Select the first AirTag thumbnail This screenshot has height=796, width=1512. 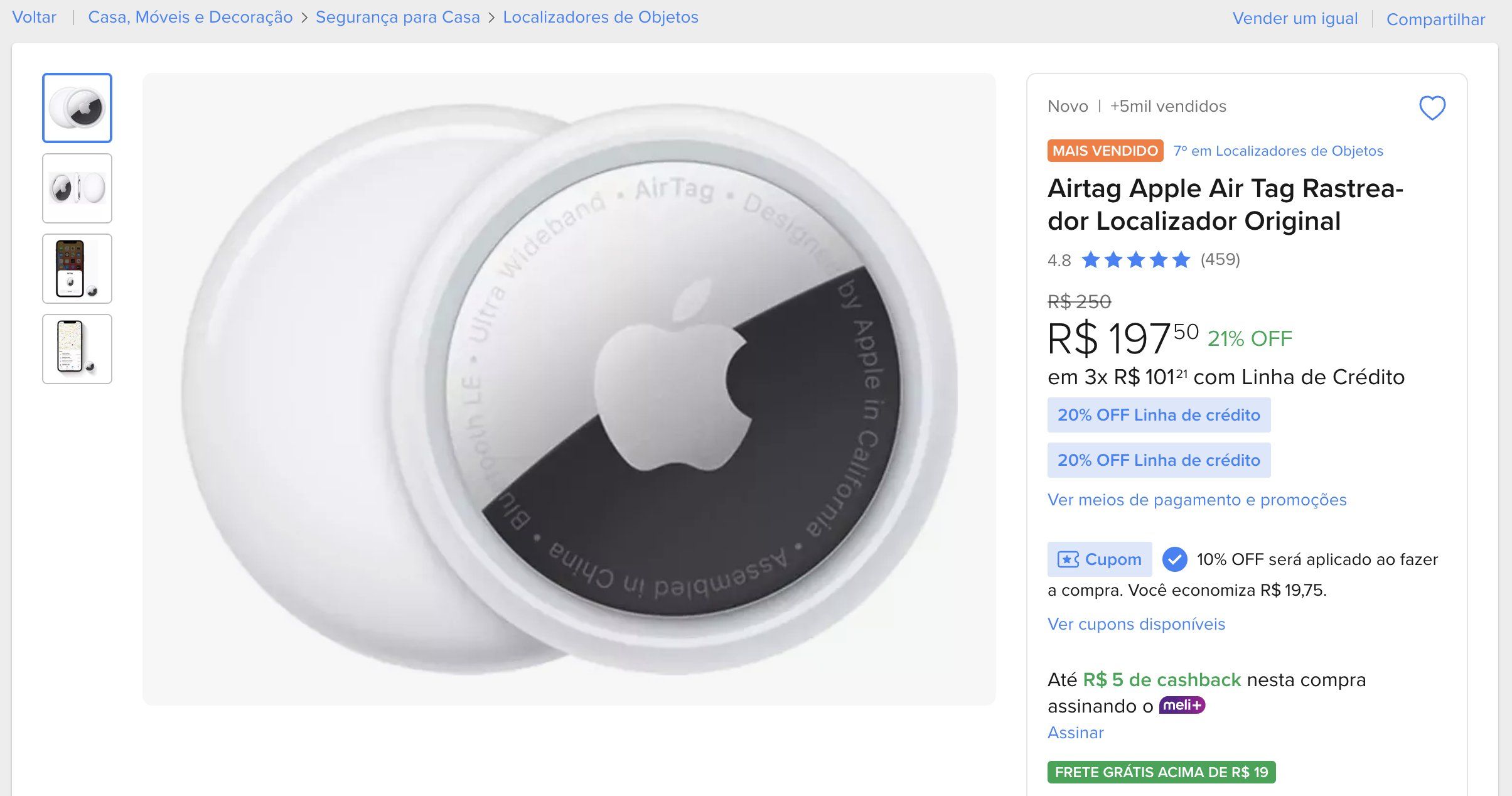coord(77,108)
